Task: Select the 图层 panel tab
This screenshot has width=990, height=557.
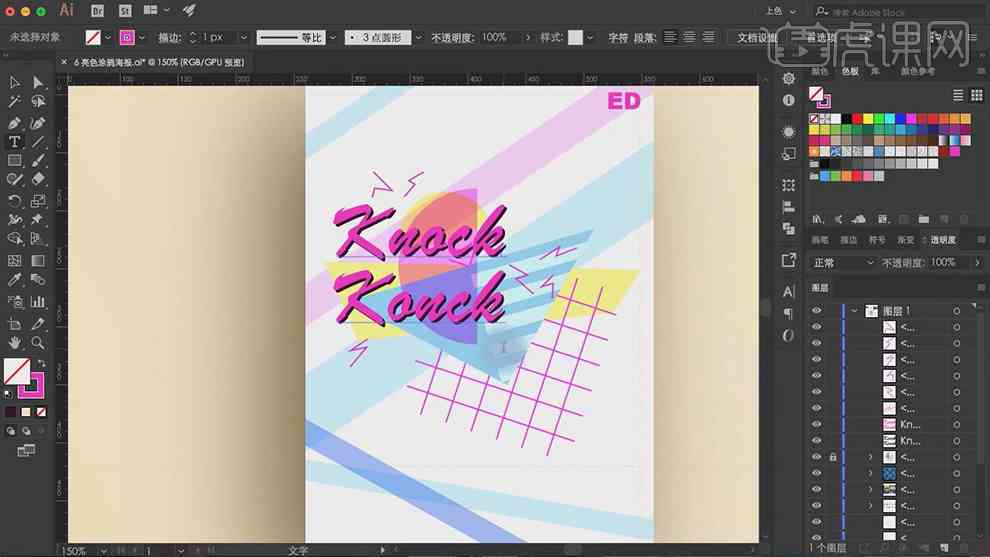Action: [x=820, y=288]
